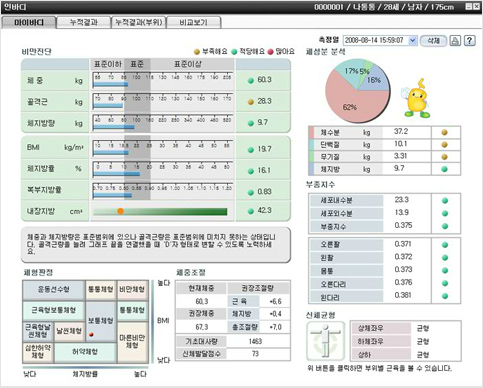
Task: Select the 비교보기 tab
Action: tap(193, 22)
